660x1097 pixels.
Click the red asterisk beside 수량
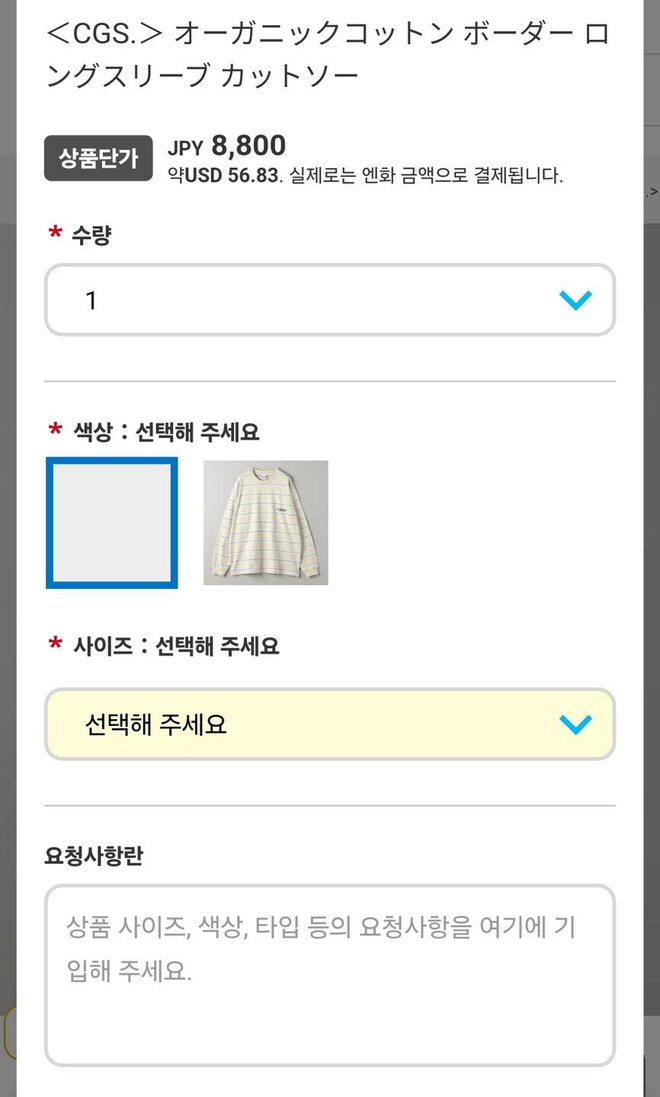coord(55,234)
